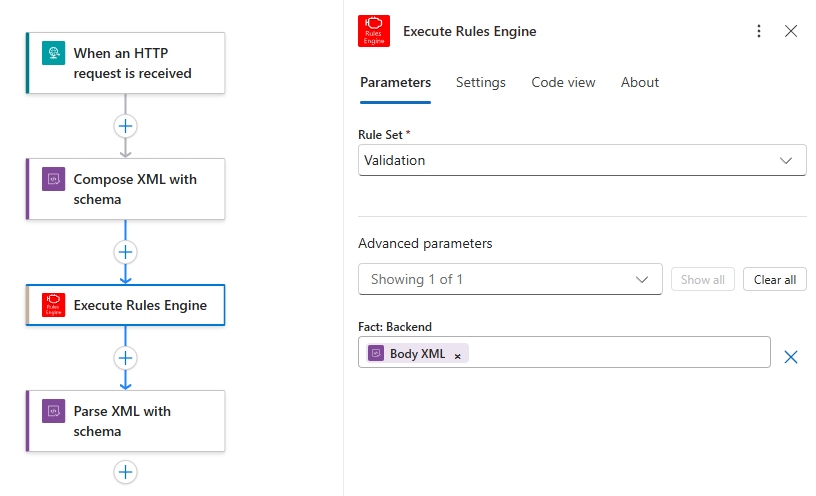The image size is (816, 496).
Task: Click the Parse XML with schema icon
Action: click(54, 411)
